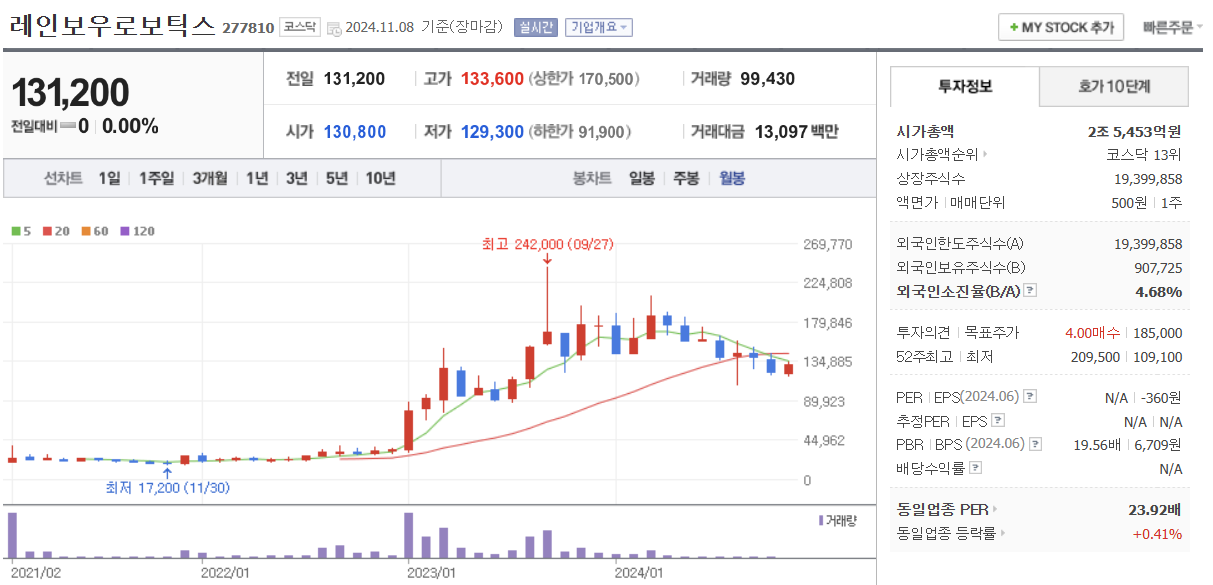Click the 2022/01 date label on the chart axis

pos(225,573)
